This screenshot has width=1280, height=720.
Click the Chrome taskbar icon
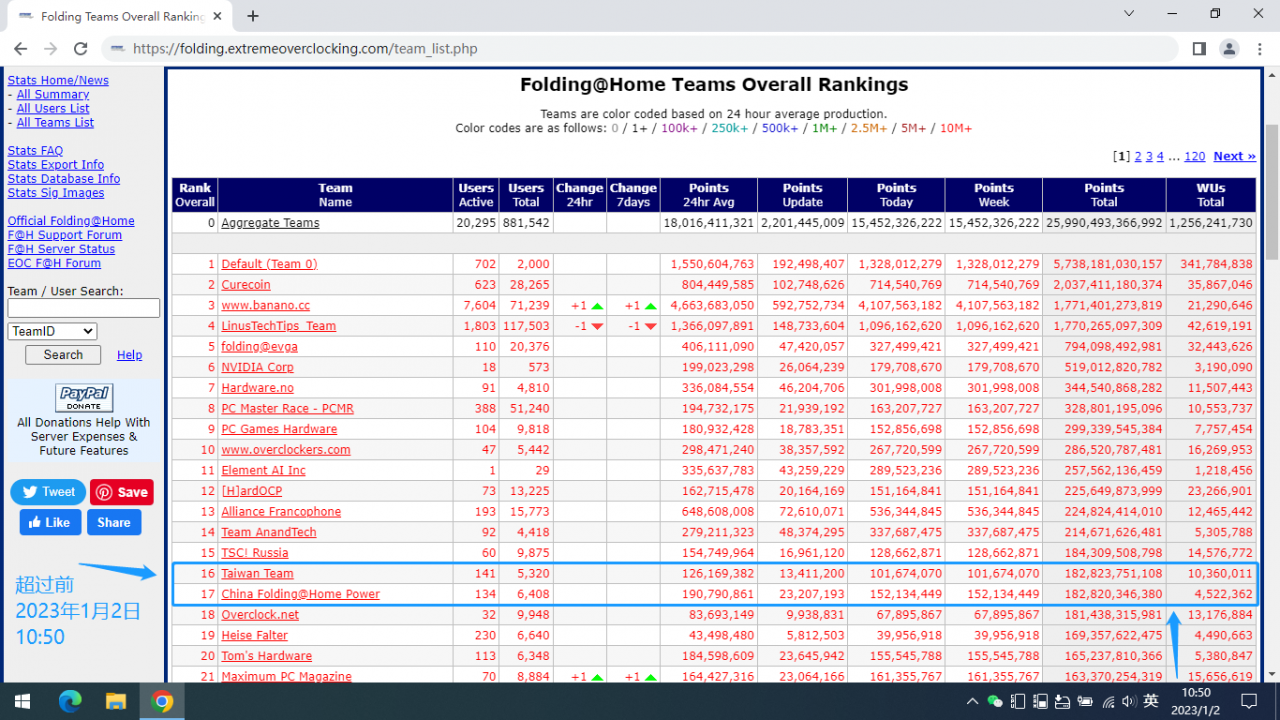(x=162, y=701)
